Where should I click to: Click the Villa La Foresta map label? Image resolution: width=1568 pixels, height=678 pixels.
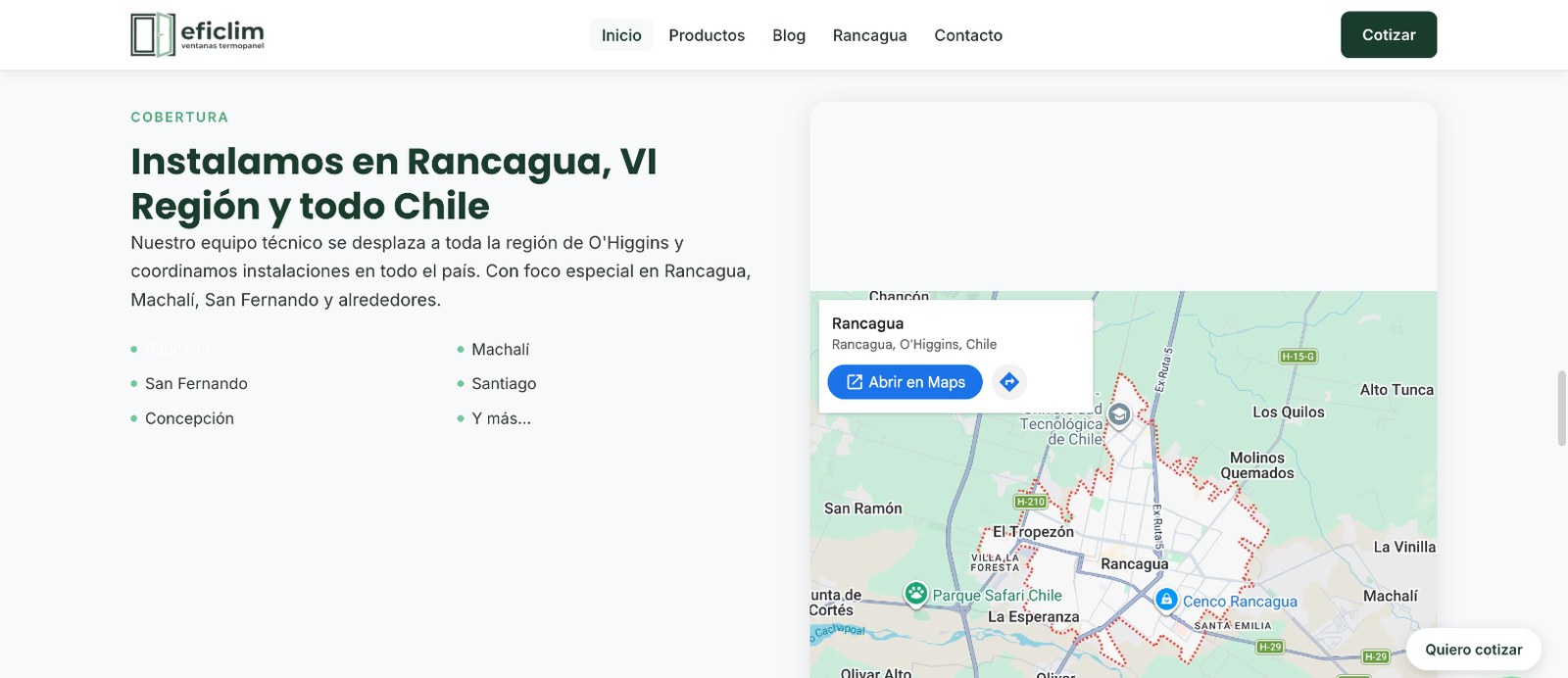tap(995, 562)
